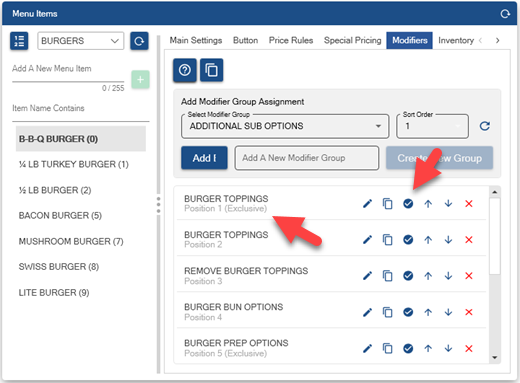Select MUSHROOM BURGER (7) item
This screenshot has width=520, height=383.
(81, 241)
